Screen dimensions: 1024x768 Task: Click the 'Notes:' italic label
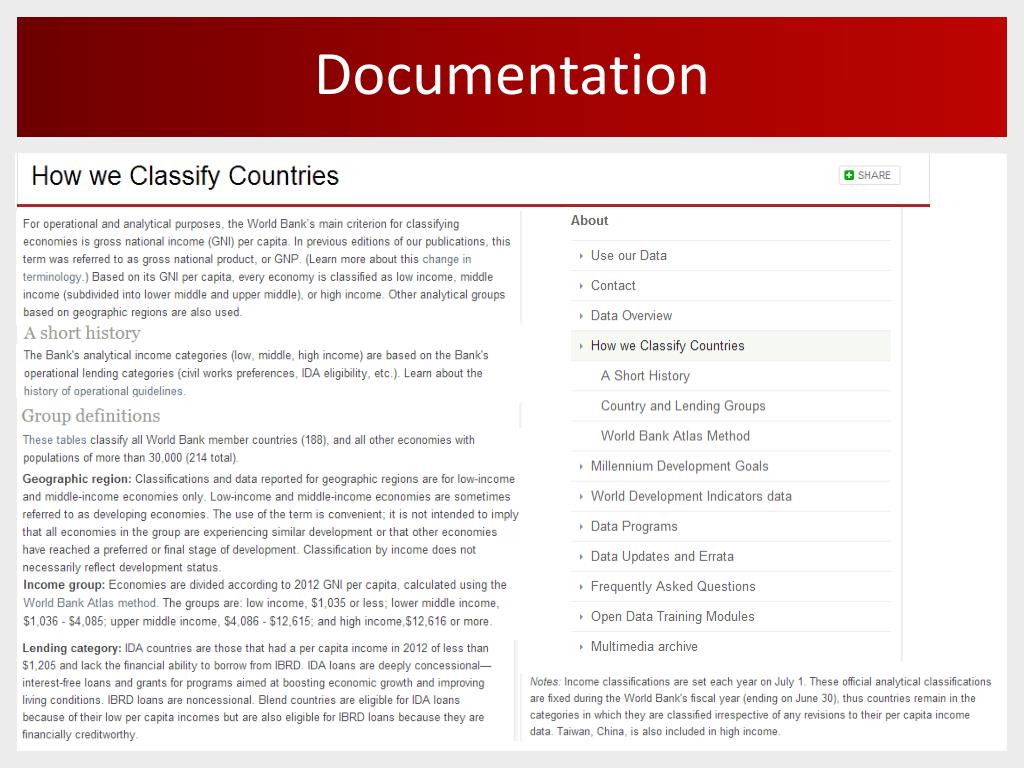(545, 681)
